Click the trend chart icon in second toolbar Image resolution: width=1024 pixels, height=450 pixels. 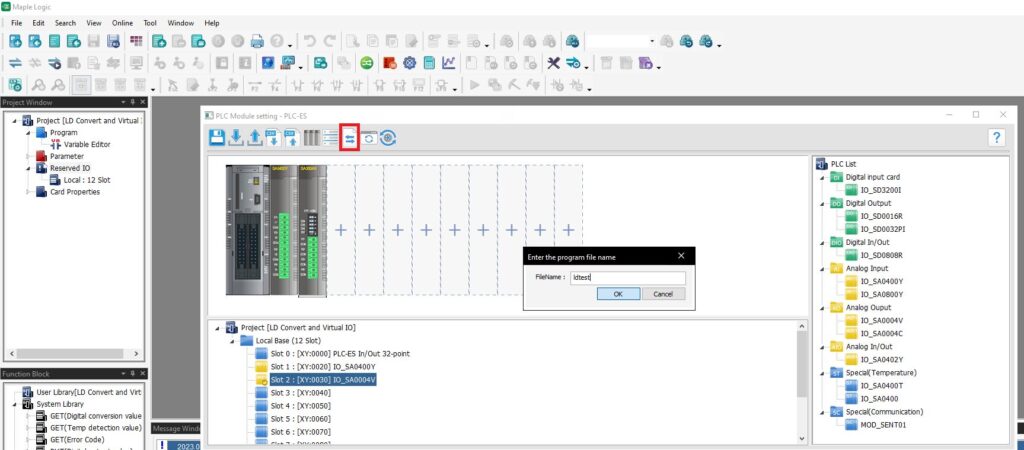[448, 63]
